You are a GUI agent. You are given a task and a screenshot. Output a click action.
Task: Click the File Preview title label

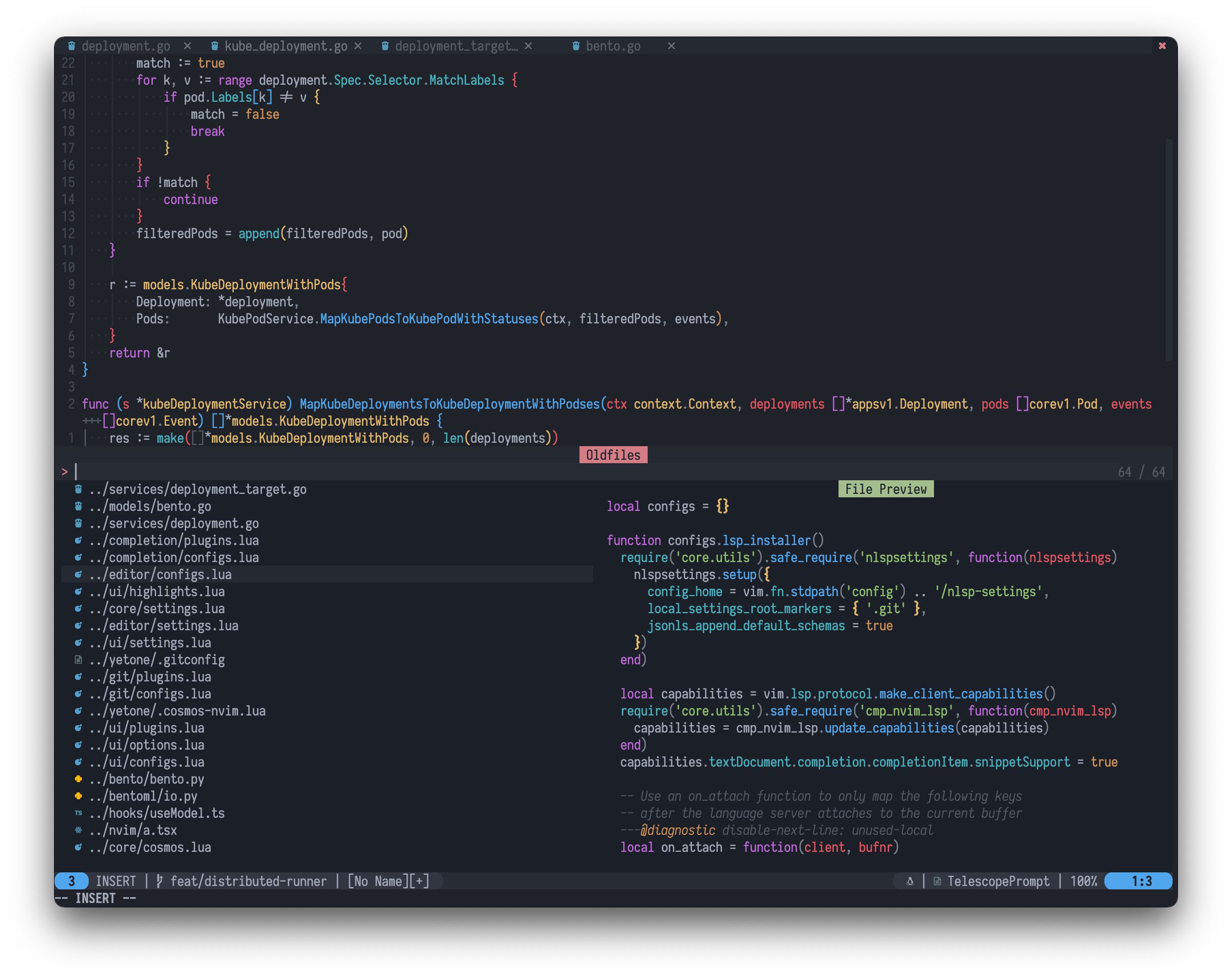[x=886, y=489]
